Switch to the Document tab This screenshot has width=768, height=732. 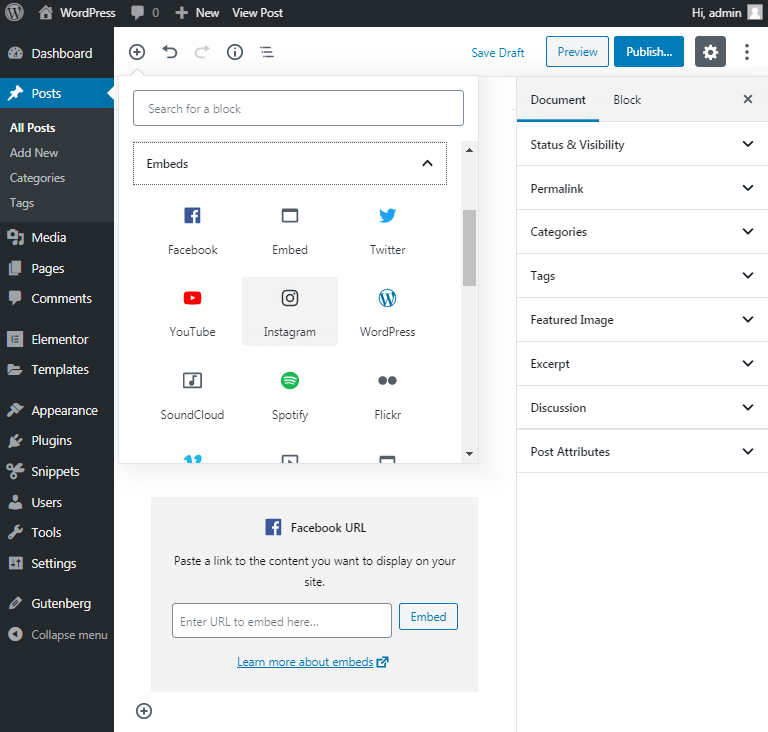tap(558, 100)
